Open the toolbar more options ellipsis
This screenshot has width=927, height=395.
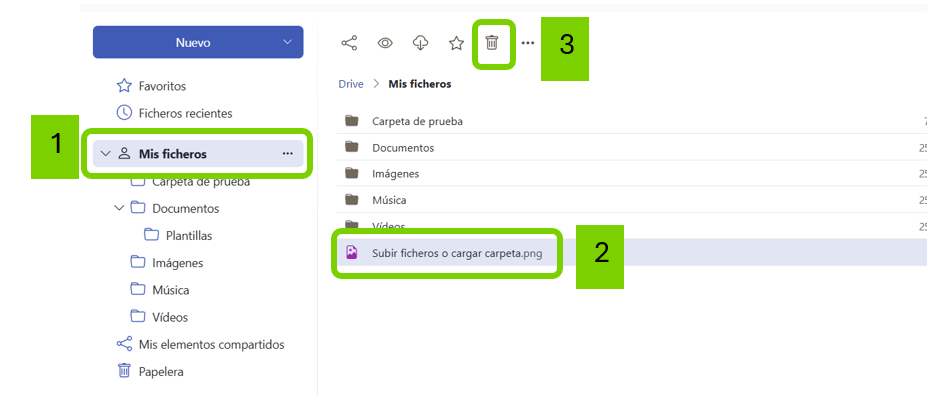pos(528,43)
